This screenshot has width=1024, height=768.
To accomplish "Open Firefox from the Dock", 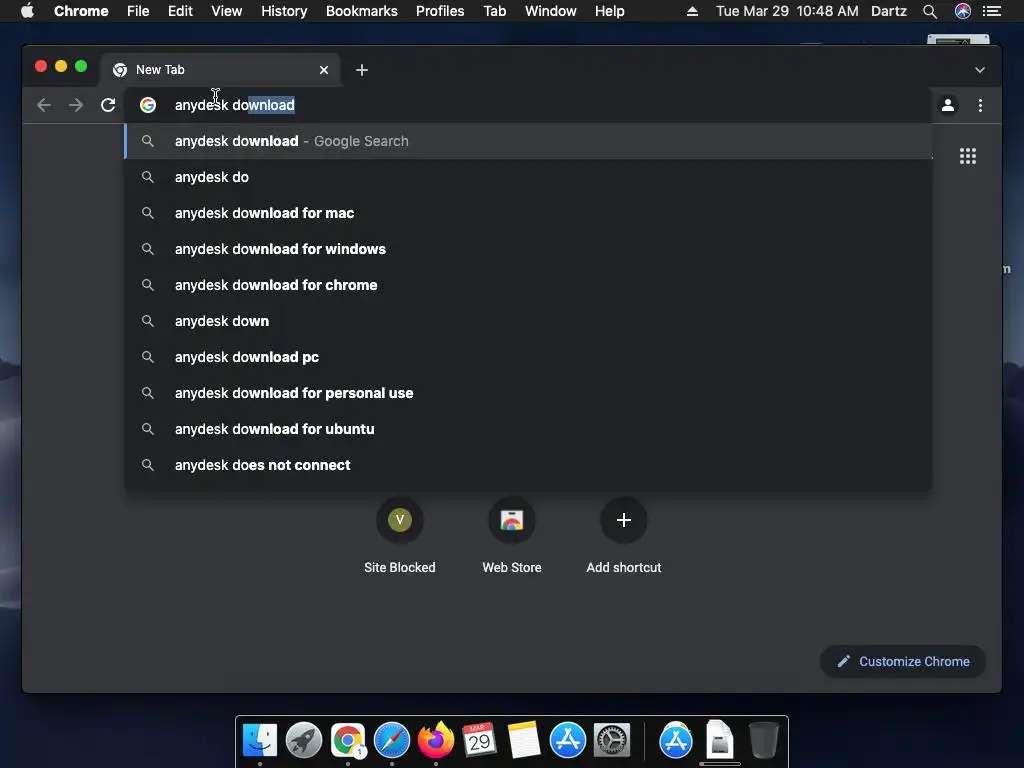I will (x=436, y=740).
